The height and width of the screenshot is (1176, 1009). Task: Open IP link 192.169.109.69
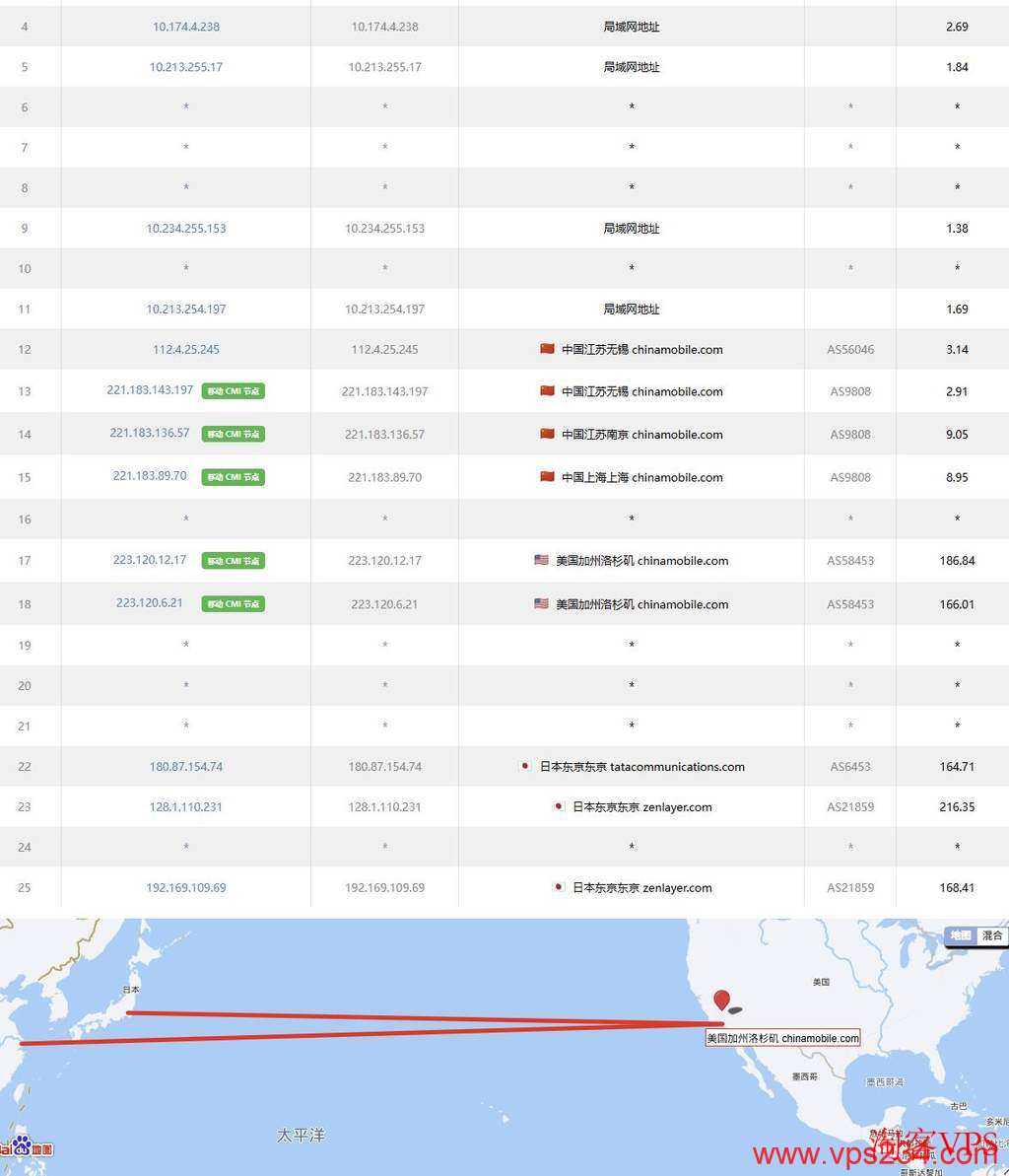(186, 887)
